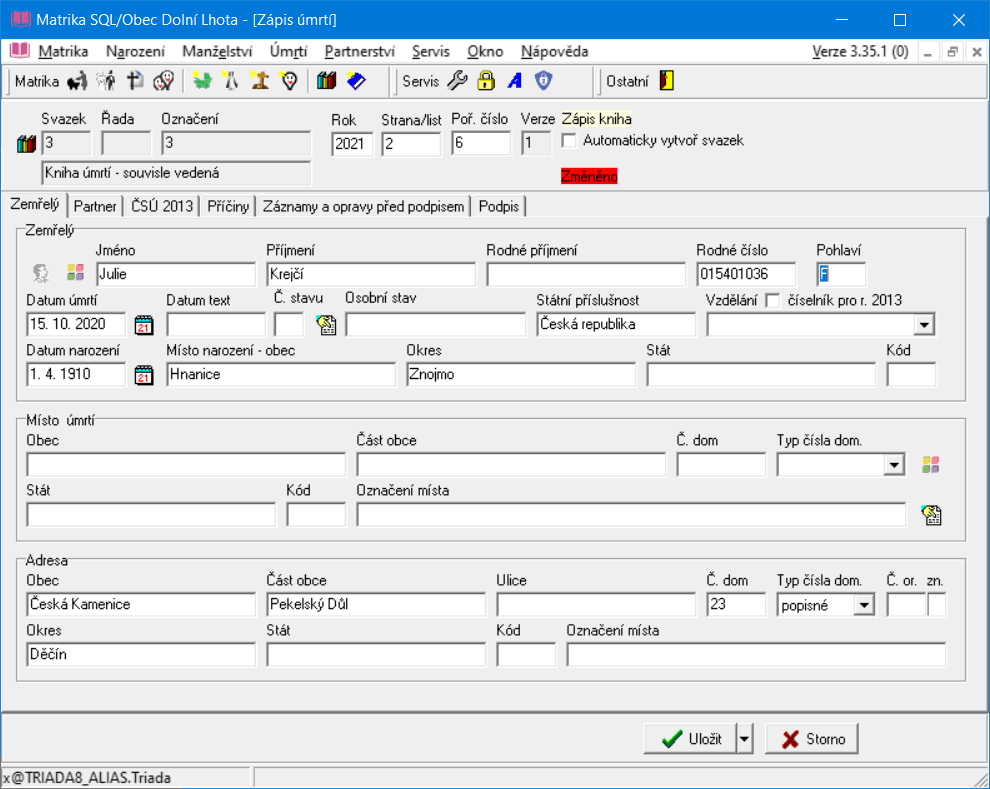990x789 pixels.
Task: Toggle the číselník pro r. 2013 checkbox
Action: [x=772, y=300]
